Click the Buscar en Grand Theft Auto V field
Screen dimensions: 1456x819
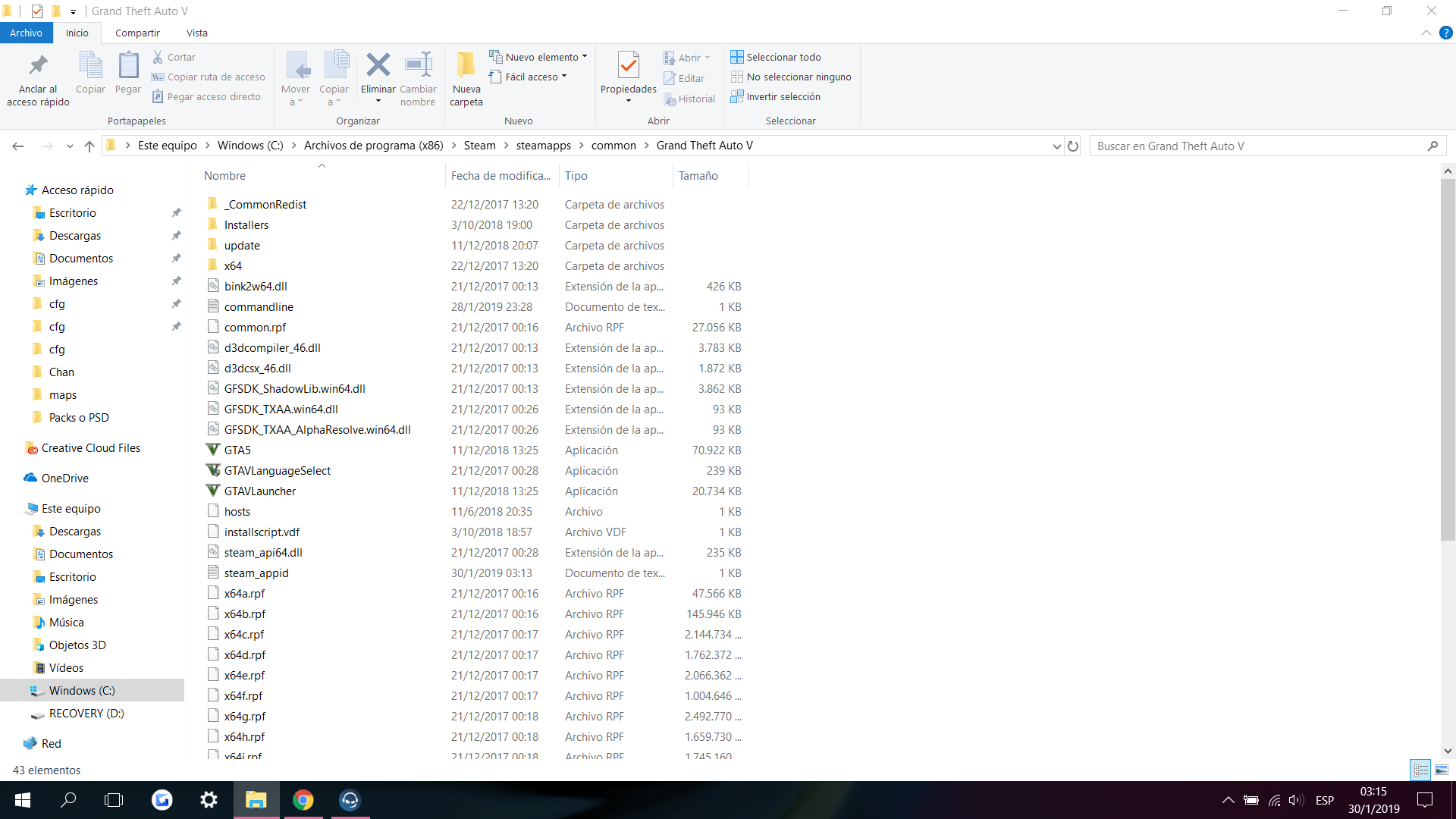(1255, 146)
